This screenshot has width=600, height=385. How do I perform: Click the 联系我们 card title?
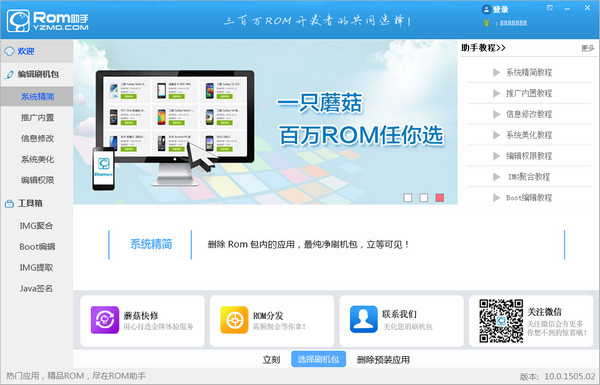[x=399, y=314]
